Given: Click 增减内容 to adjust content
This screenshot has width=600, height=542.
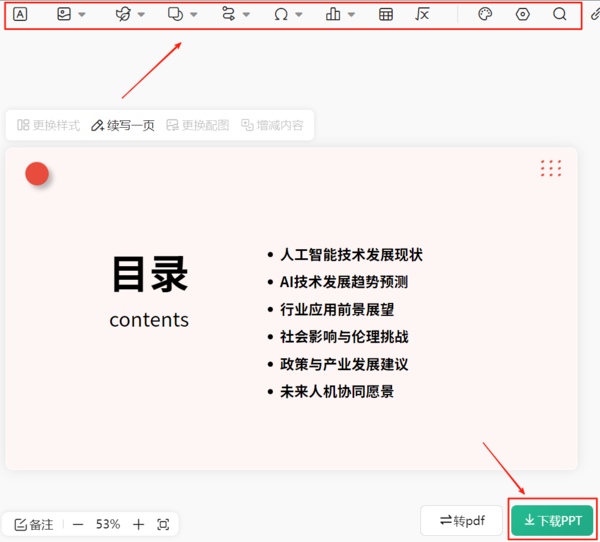Looking at the screenshot, I should [x=272, y=125].
